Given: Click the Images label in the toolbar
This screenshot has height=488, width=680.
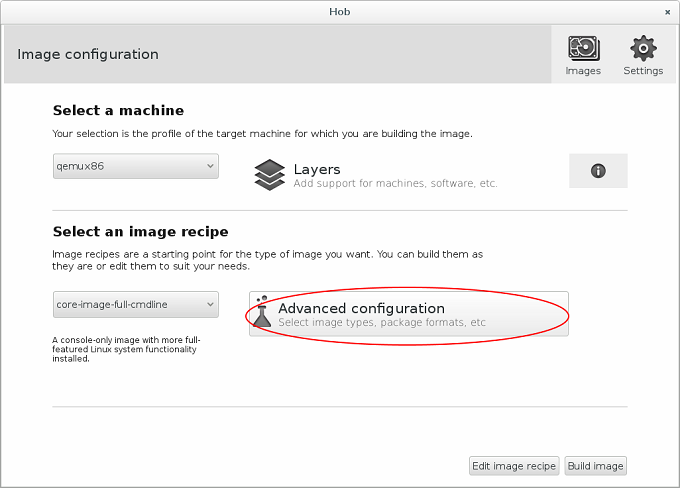Looking at the screenshot, I should (x=583, y=71).
